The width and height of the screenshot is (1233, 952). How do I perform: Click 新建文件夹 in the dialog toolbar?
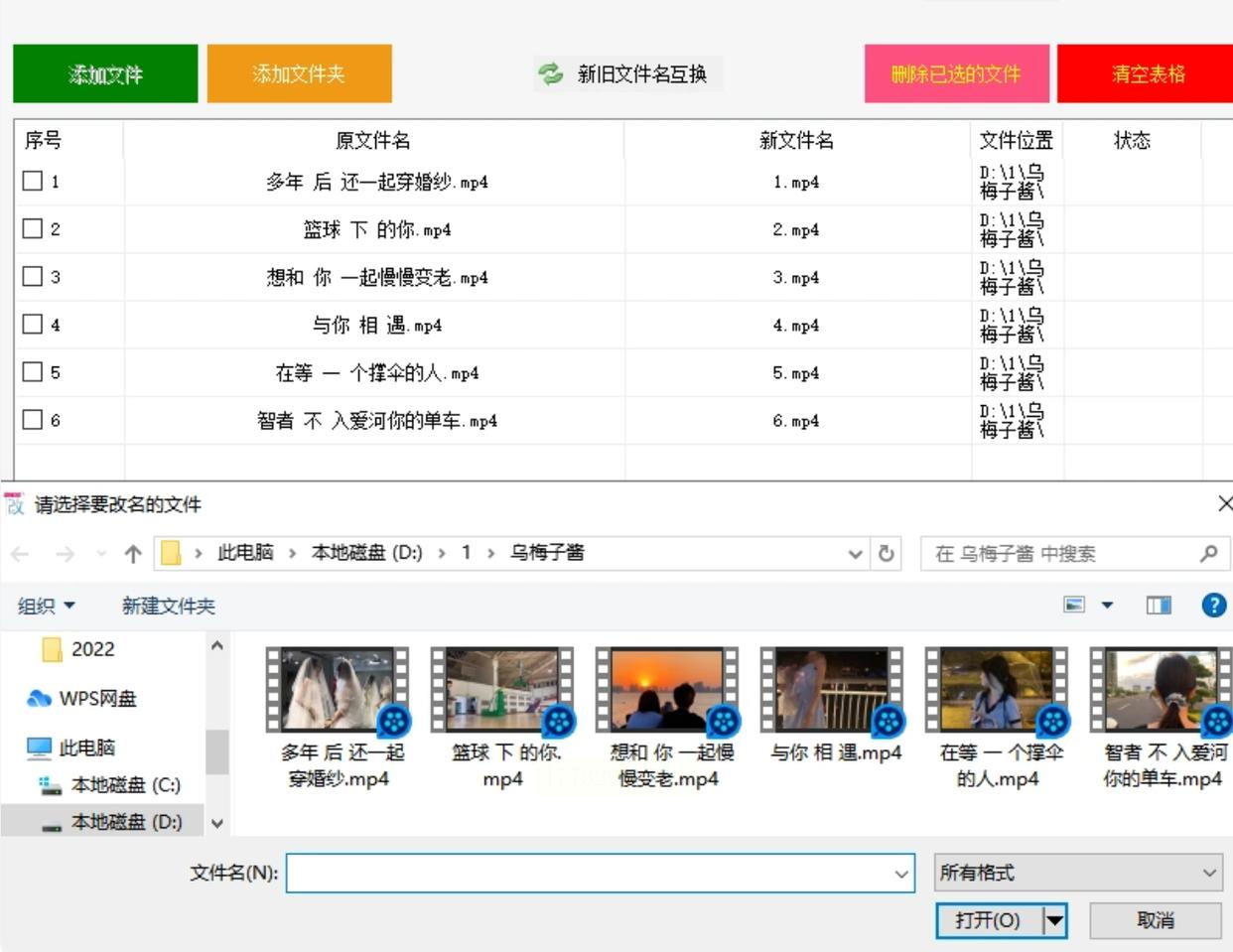click(168, 606)
